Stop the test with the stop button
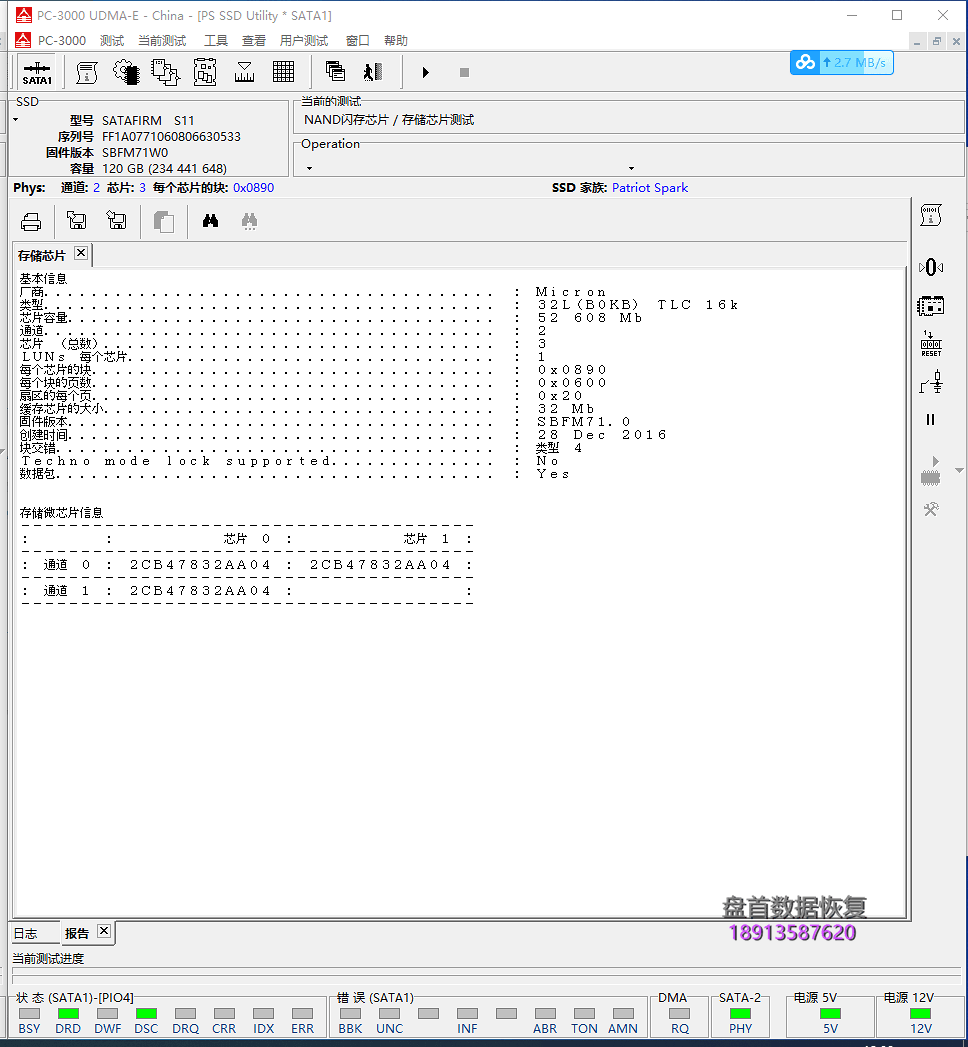The width and height of the screenshot is (968, 1047). click(x=465, y=72)
